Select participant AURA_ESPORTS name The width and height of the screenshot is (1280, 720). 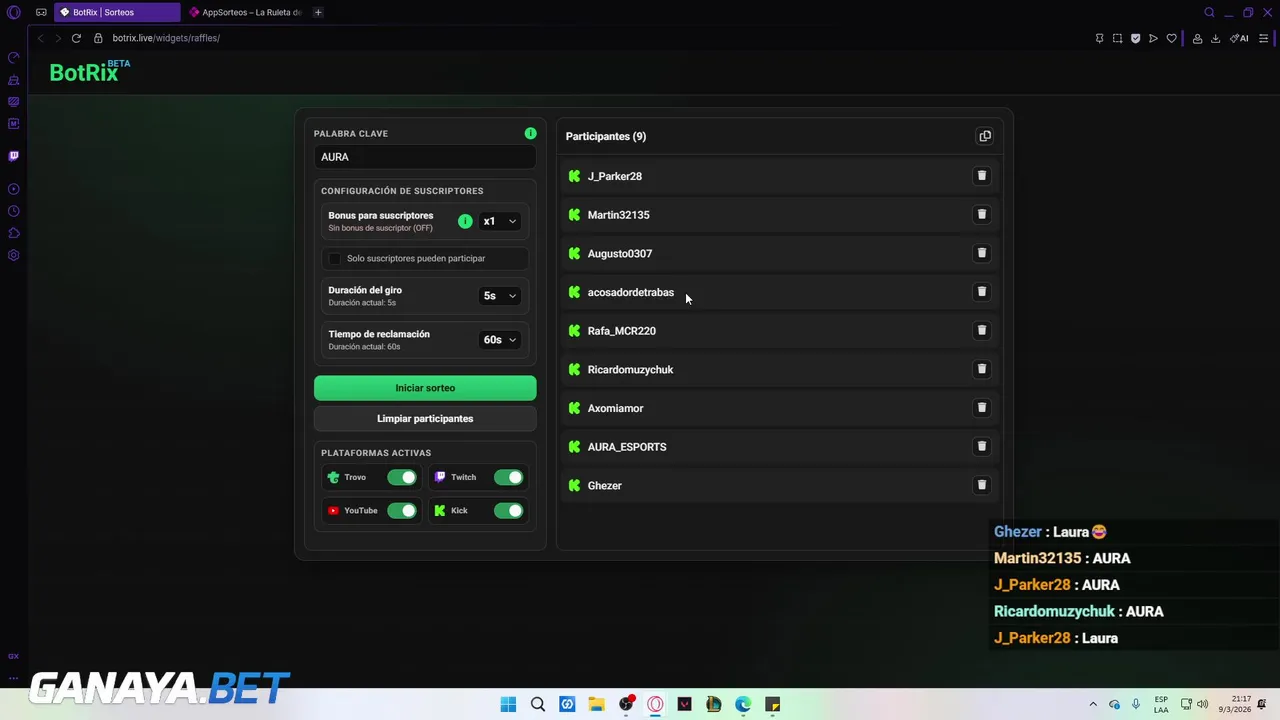click(x=627, y=447)
